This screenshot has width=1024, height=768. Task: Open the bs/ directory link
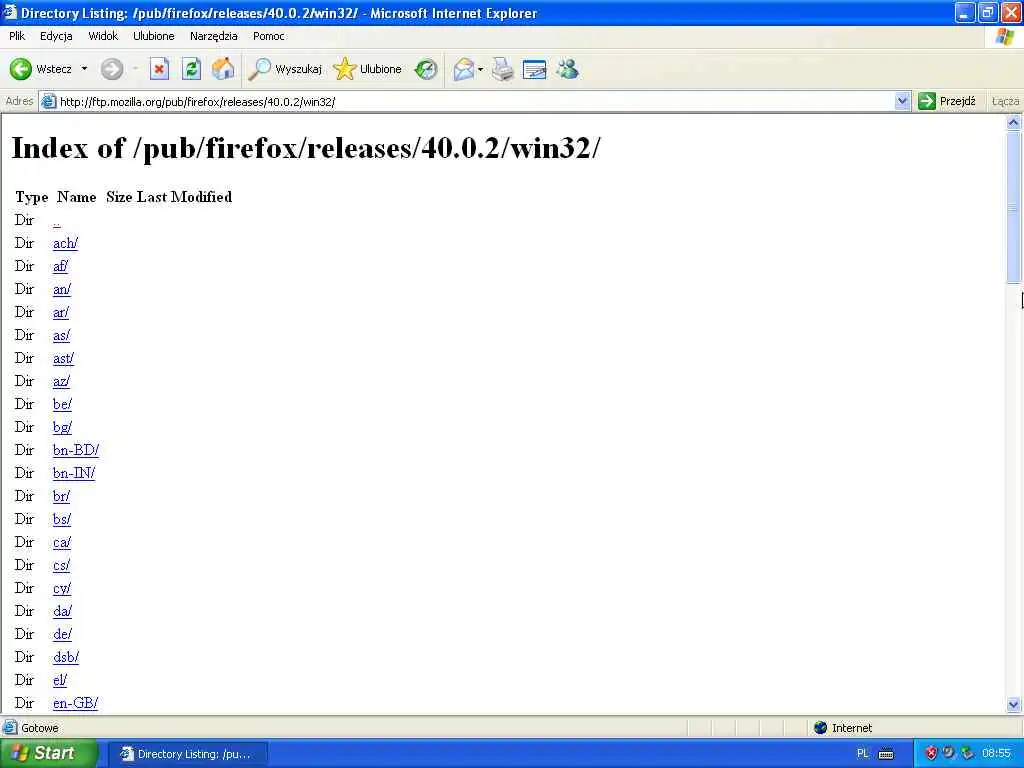[x=61, y=519]
